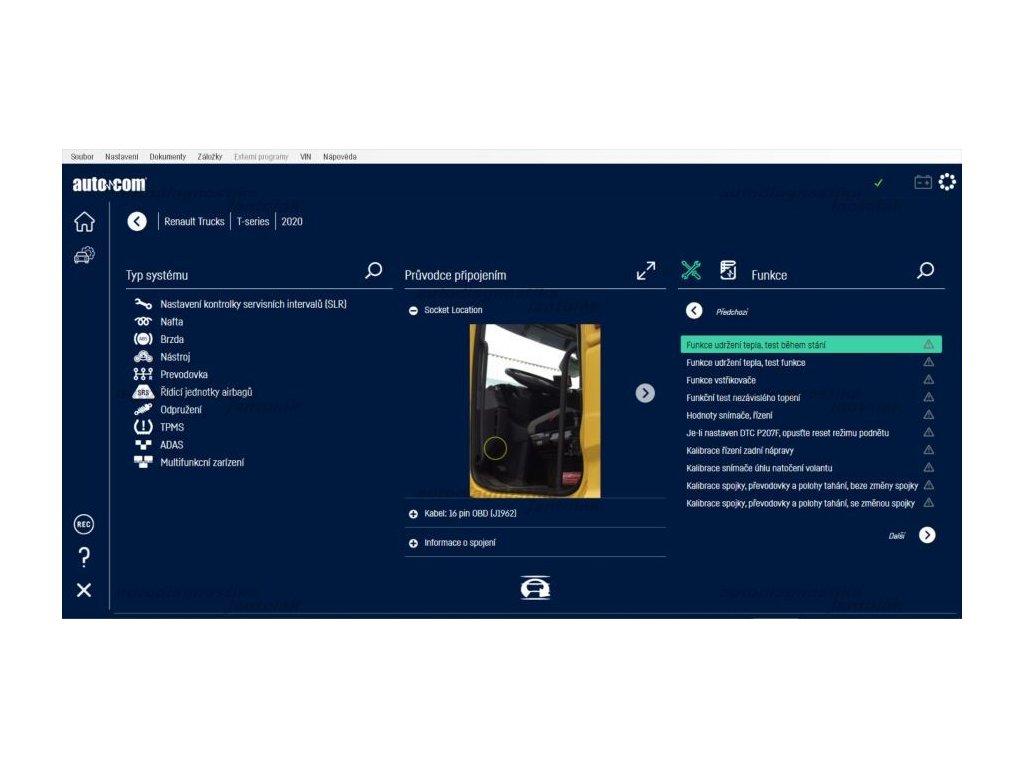Show next socket location image

pyautogui.click(x=645, y=393)
